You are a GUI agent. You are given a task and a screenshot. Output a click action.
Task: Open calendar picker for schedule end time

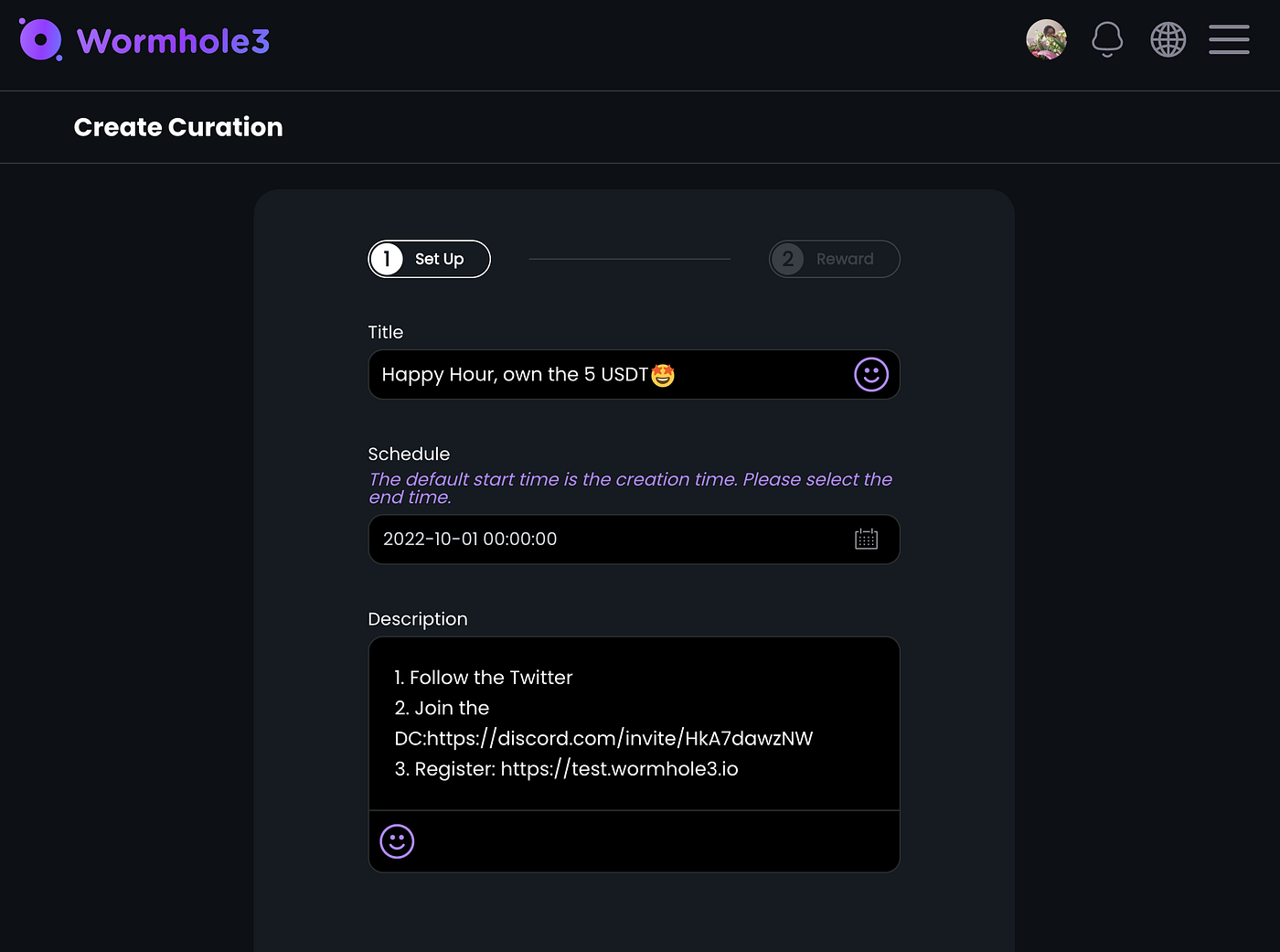click(866, 539)
